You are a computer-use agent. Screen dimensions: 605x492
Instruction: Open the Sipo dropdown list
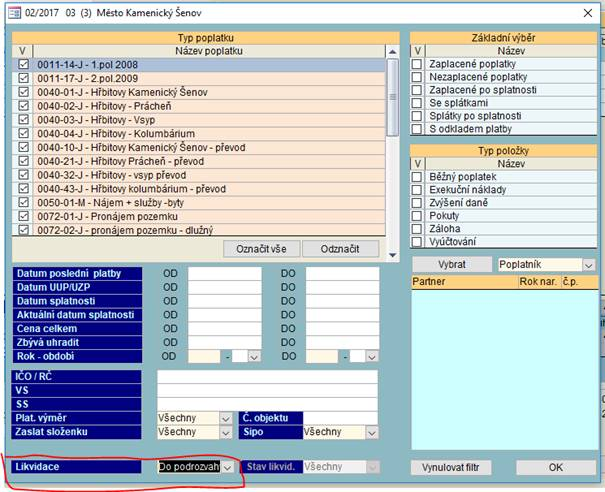[372, 433]
